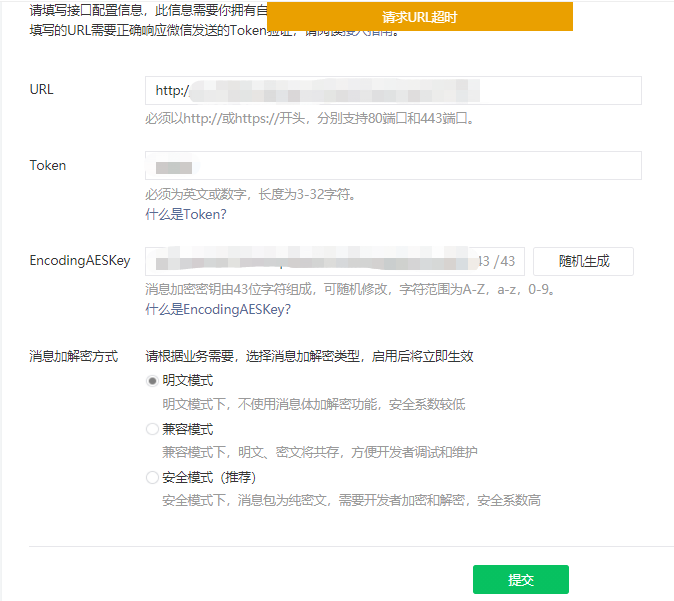Viewport: 674px width, 601px height.
Task: Focus the URL input field
Action: pos(393,91)
